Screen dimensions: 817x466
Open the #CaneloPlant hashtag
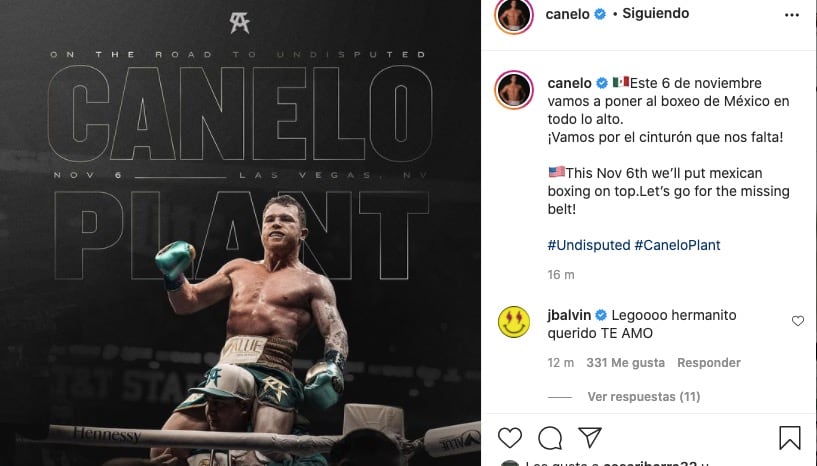tap(677, 245)
